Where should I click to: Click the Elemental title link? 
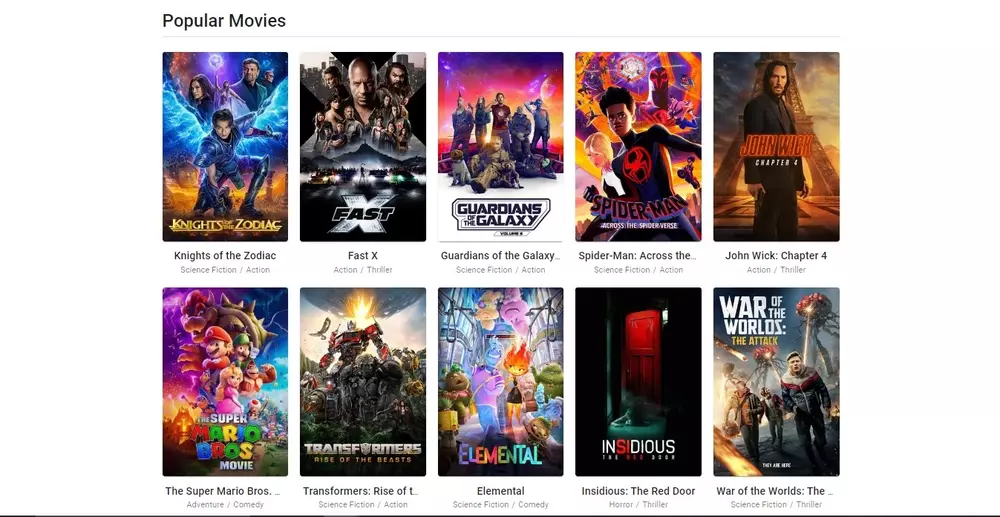[x=501, y=491]
